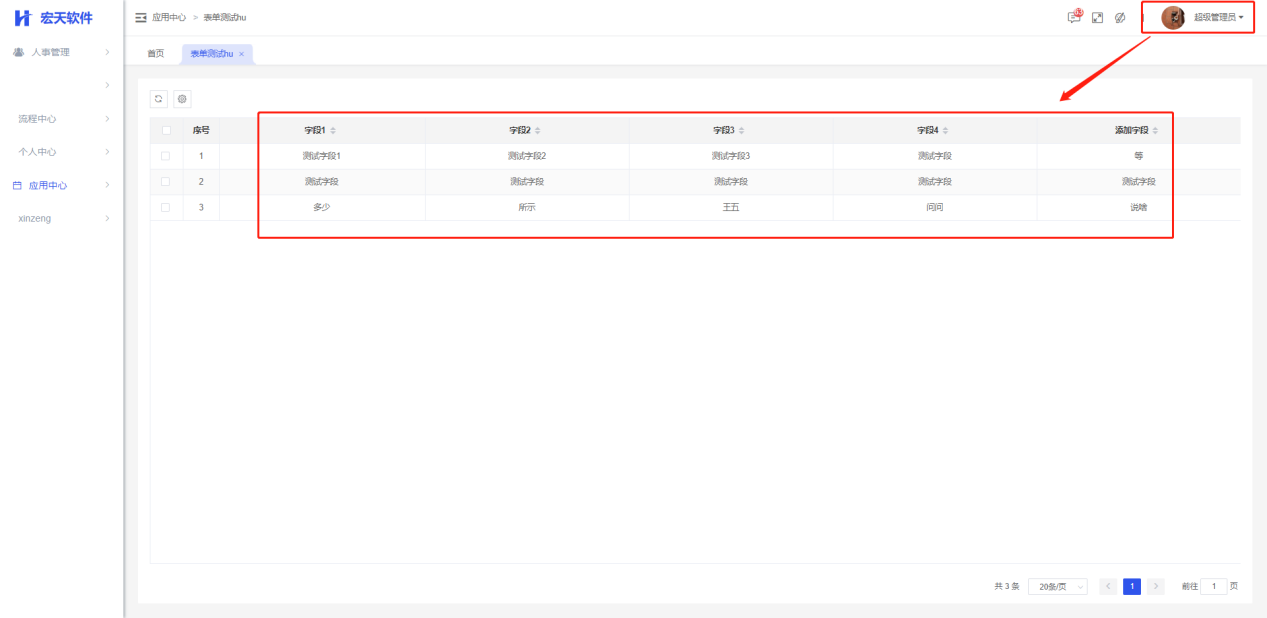This screenshot has height=618, width=1267.
Task: Click cell 所示 in row 3
Action: pos(527,207)
